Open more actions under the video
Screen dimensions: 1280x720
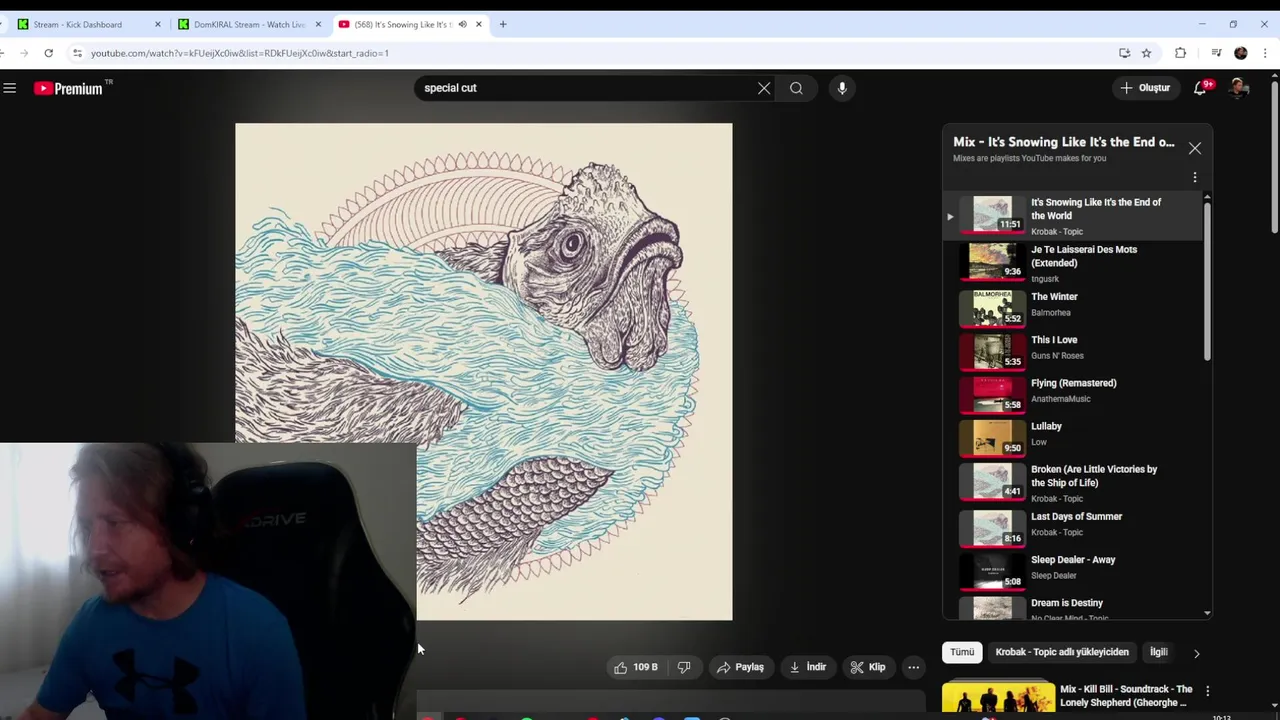click(913, 667)
